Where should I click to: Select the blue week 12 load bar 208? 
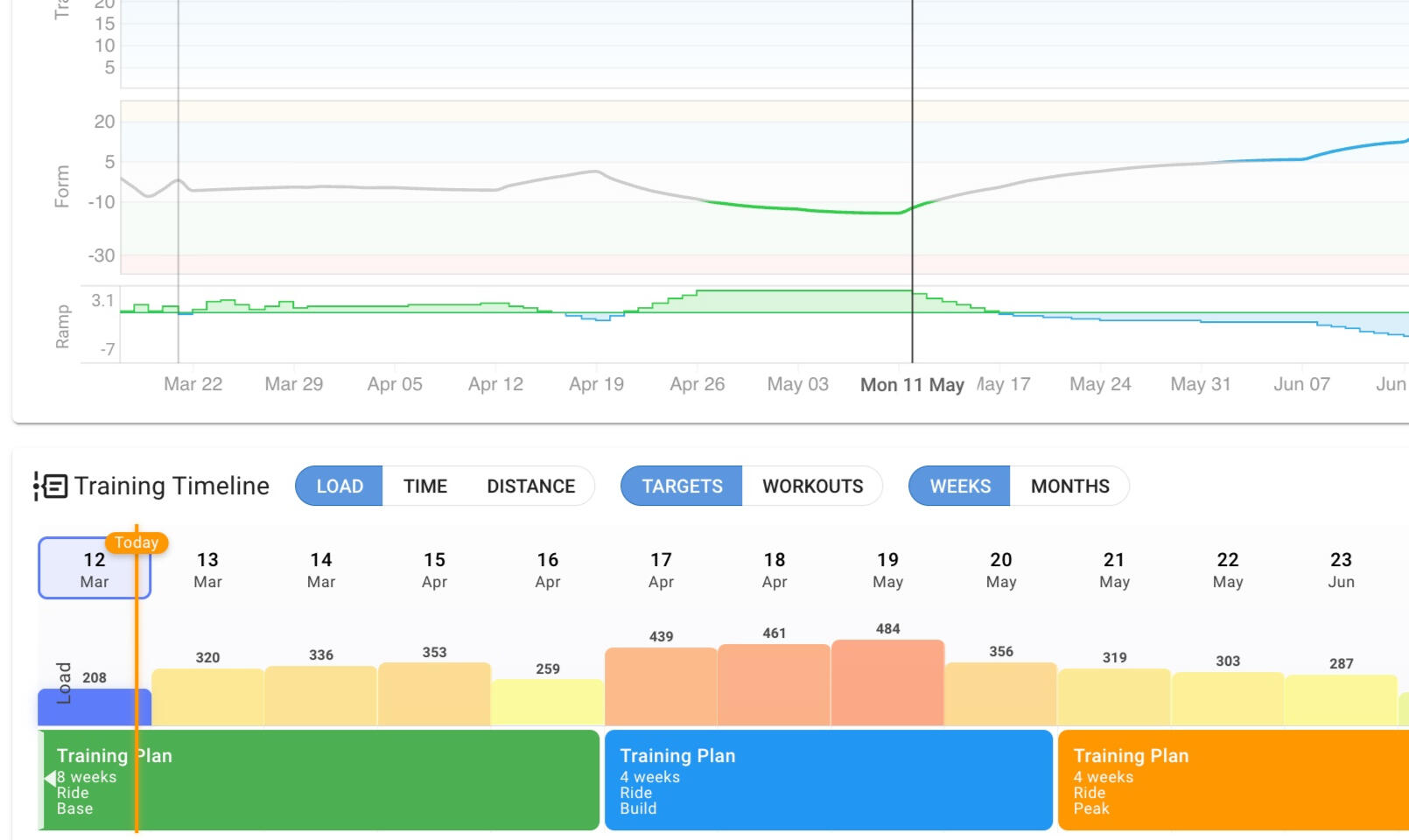click(x=95, y=707)
